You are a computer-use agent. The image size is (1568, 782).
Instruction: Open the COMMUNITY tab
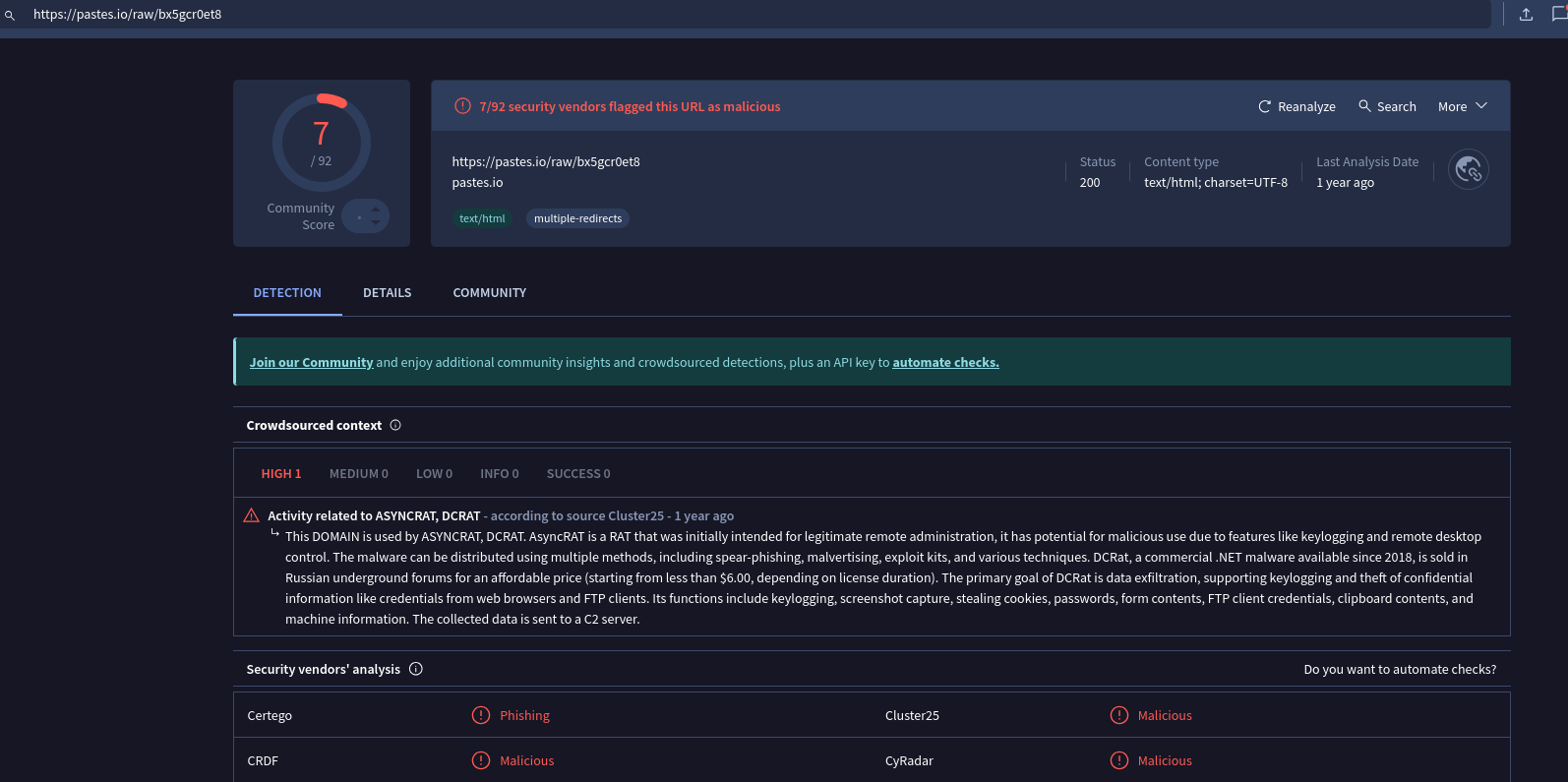pos(489,293)
